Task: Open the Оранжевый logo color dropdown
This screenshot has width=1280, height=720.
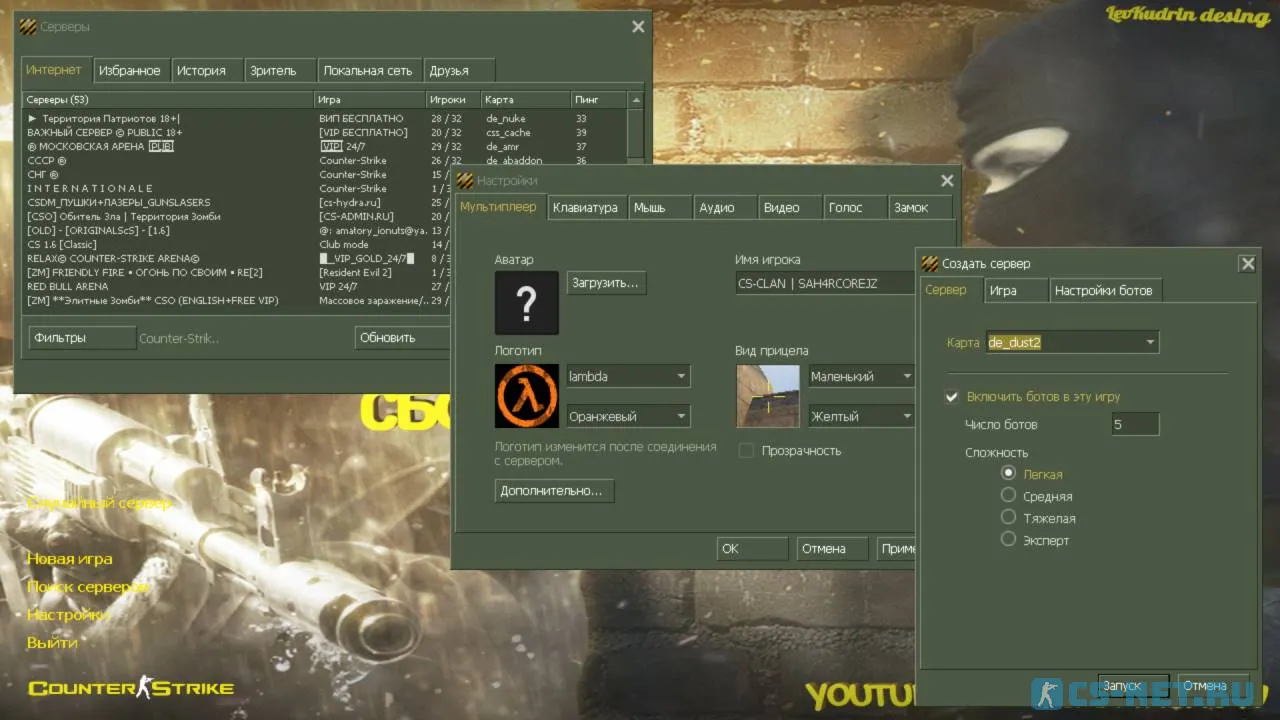Action: pyautogui.click(x=628, y=417)
